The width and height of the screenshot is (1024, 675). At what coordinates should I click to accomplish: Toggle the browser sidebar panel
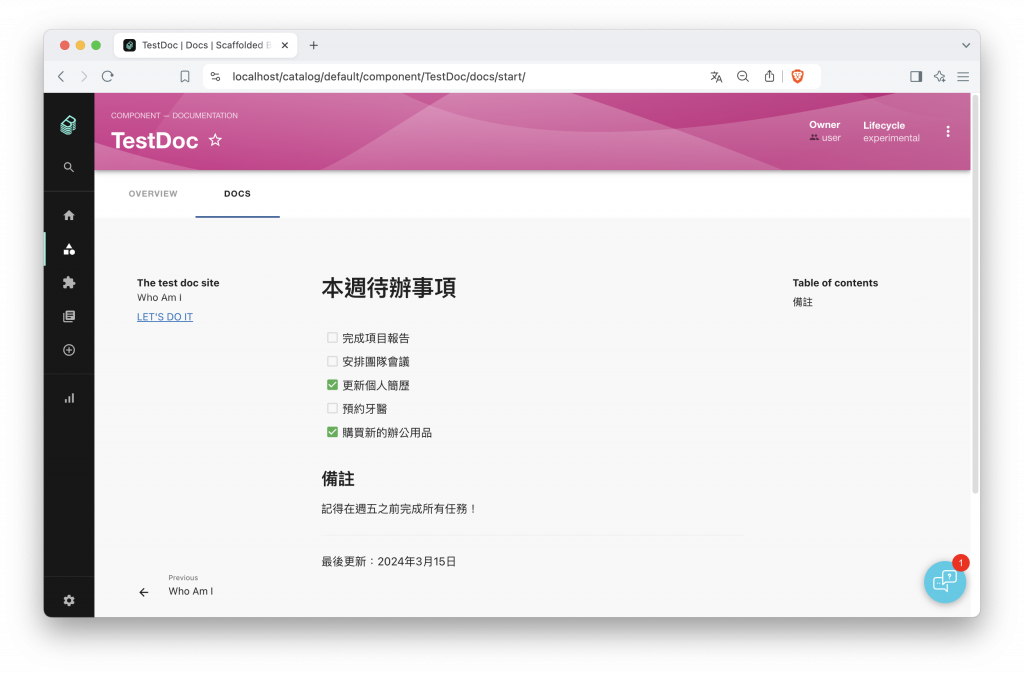916,76
